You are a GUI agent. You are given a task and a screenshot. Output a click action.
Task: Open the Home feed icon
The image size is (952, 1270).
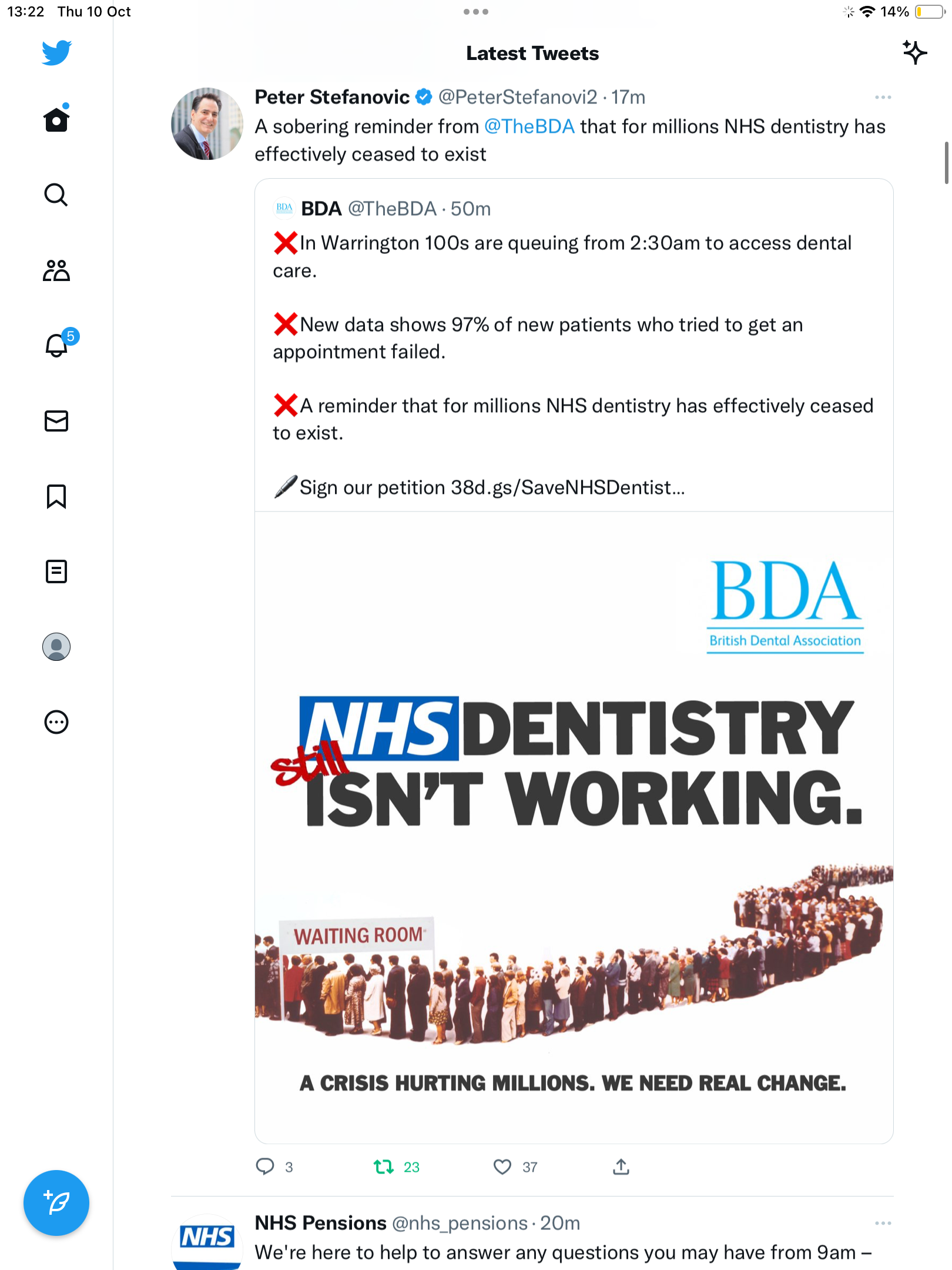pyautogui.click(x=56, y=118)
